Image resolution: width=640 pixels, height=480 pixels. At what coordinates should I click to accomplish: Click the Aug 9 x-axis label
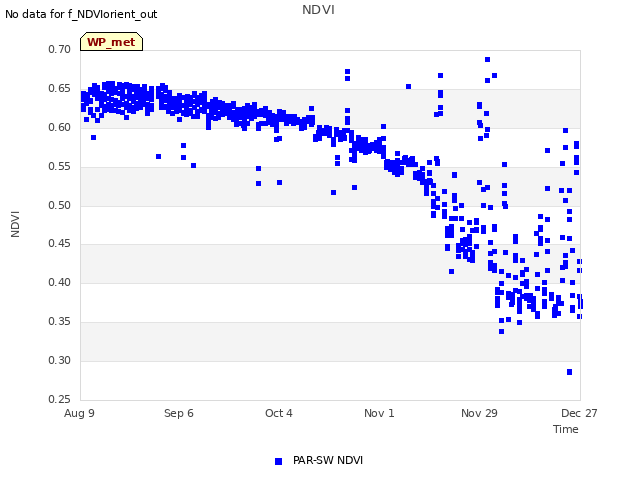(79, 413)
